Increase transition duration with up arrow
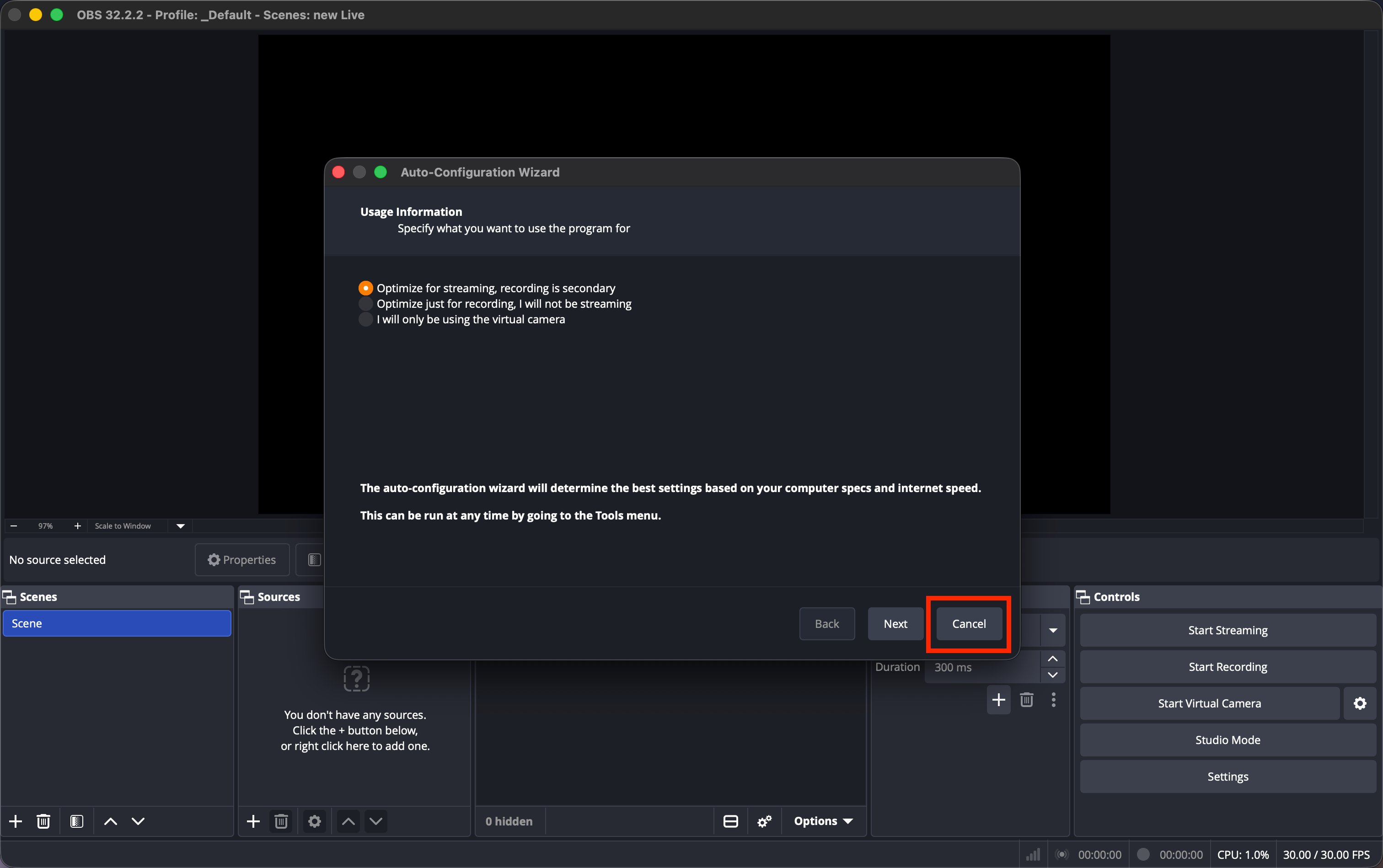The image size is (1383, 868). pos(1053,659)
